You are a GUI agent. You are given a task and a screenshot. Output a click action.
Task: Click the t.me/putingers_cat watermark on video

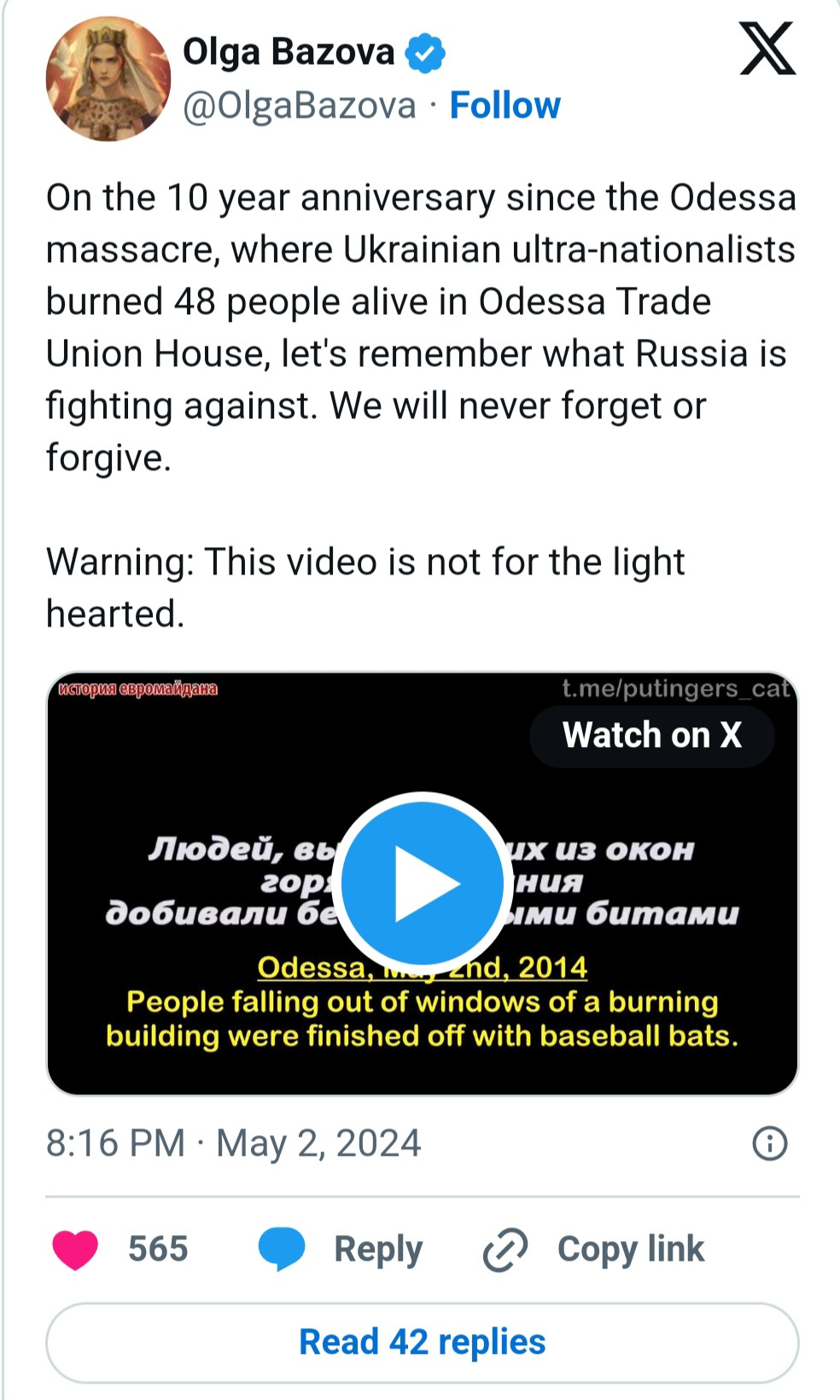click(676, 689)
